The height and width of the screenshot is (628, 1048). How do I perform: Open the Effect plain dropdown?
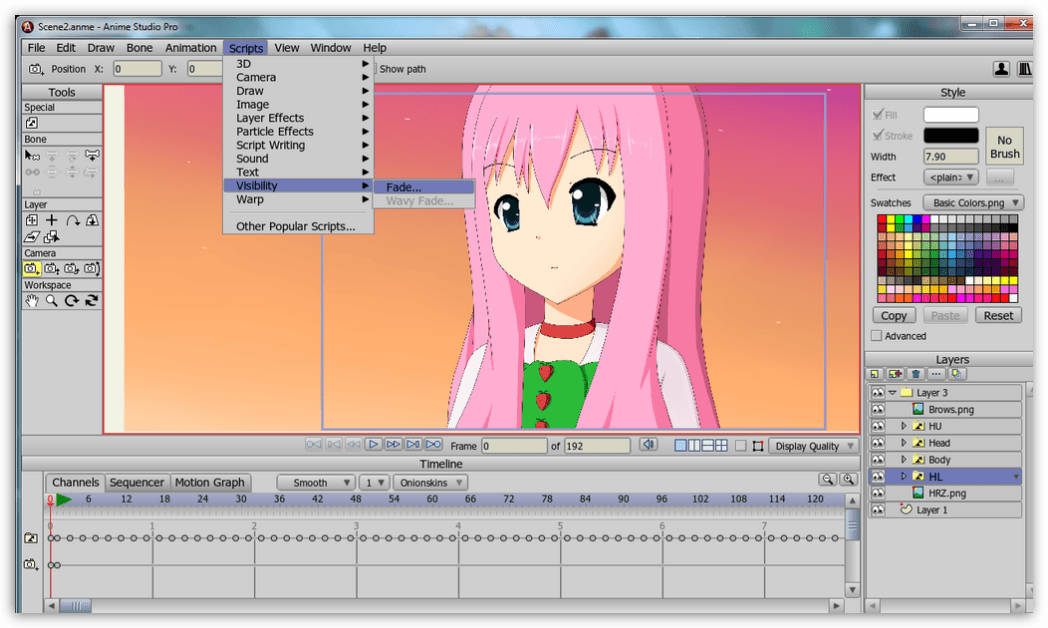click(x=952, y=177)
